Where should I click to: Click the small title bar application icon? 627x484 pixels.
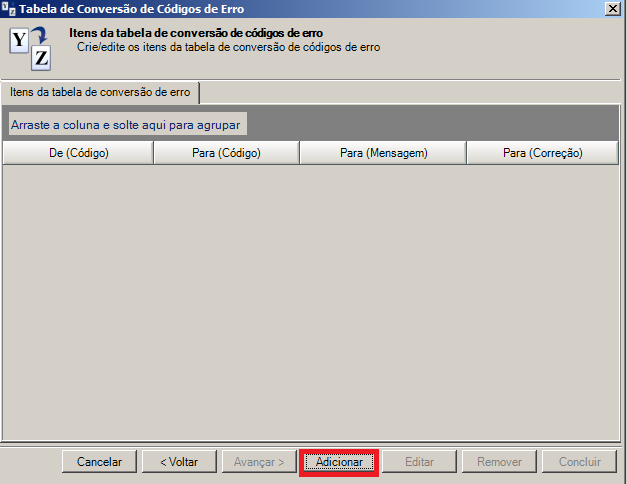pyautogui.click(x=8, y=8)
